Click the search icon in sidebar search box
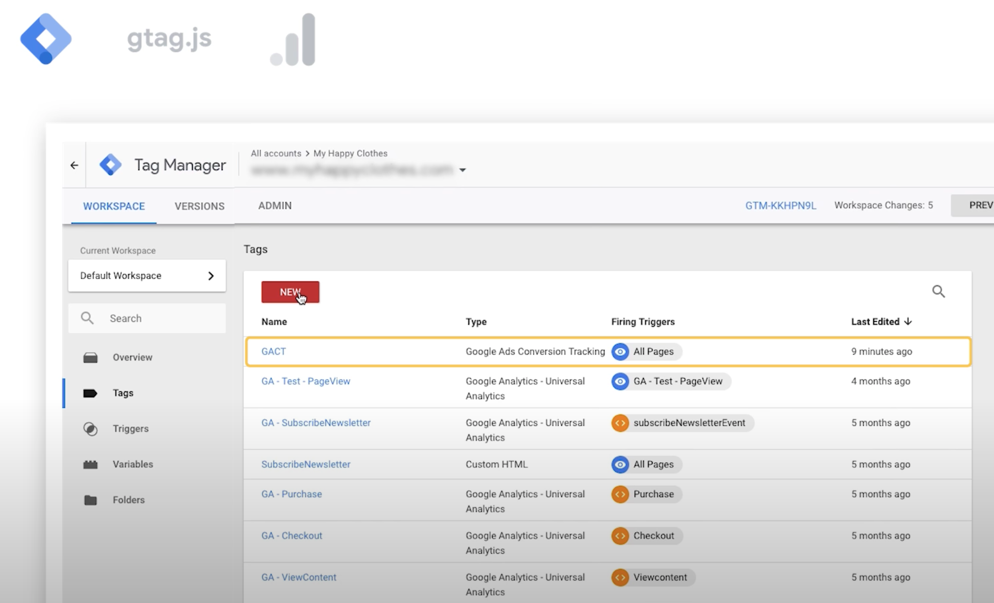This screenshot has height=603, width=994. 87,318
